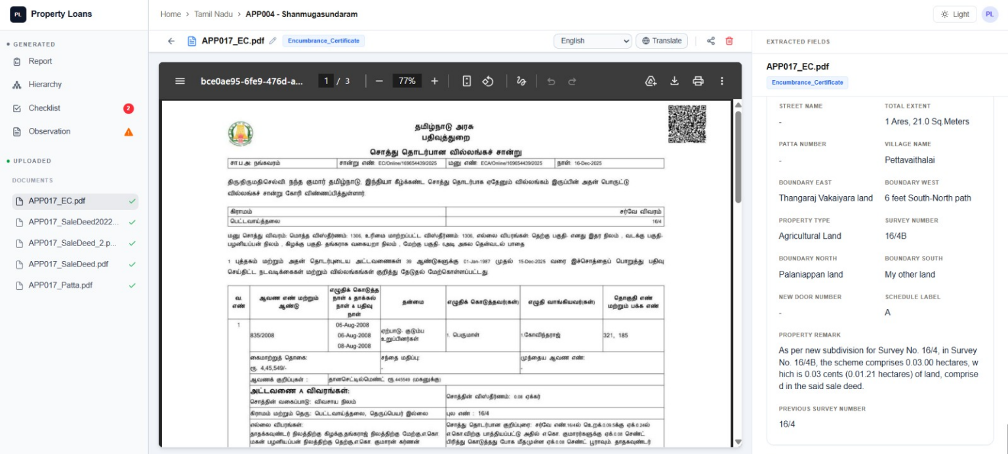Image resolution: width=1008 pixels, height=454 pixels.
Task: Click Boundary South value My other land
Action: [x=910, y=275]
